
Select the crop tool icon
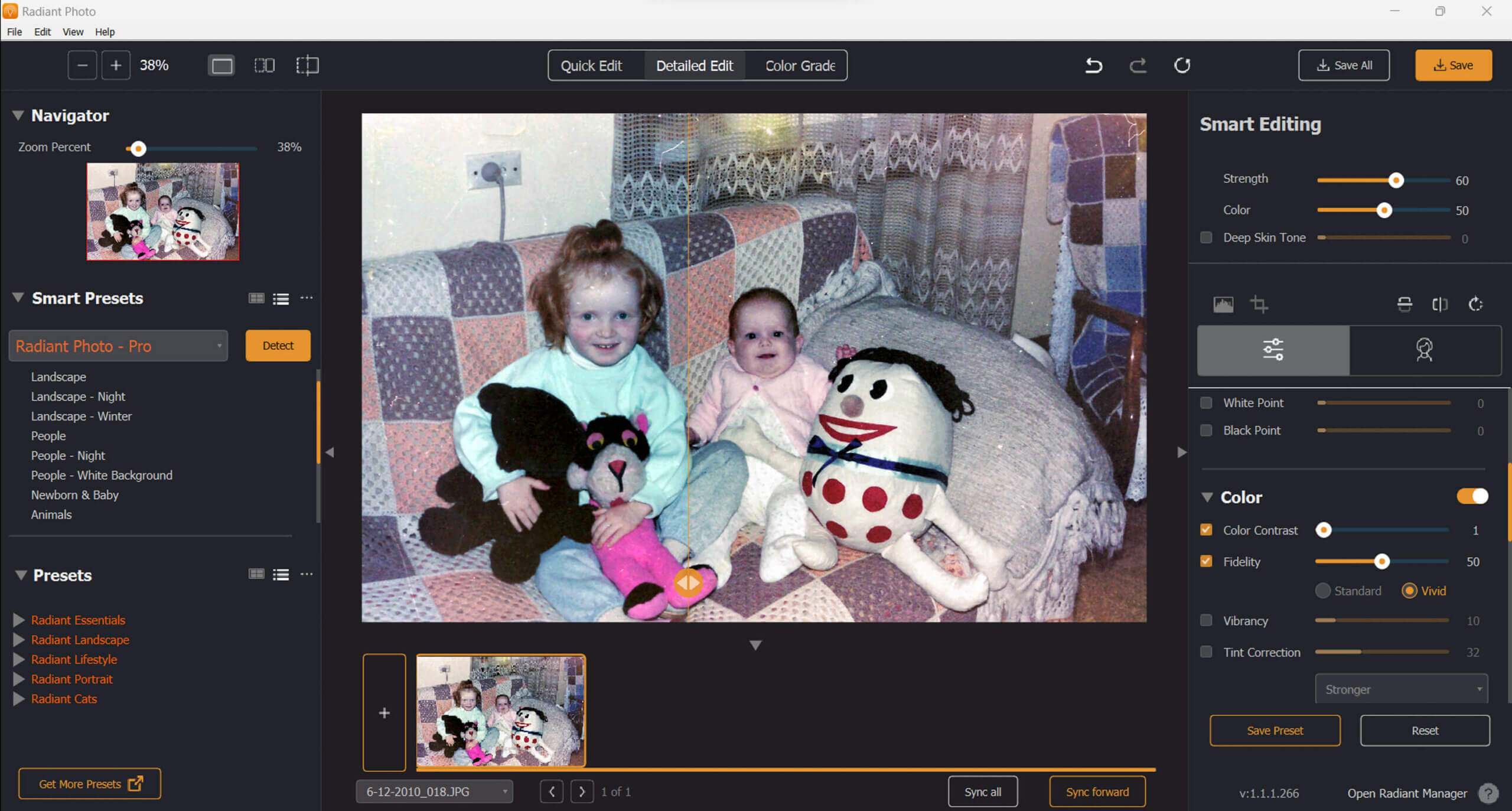click(x=1259, y=304)
